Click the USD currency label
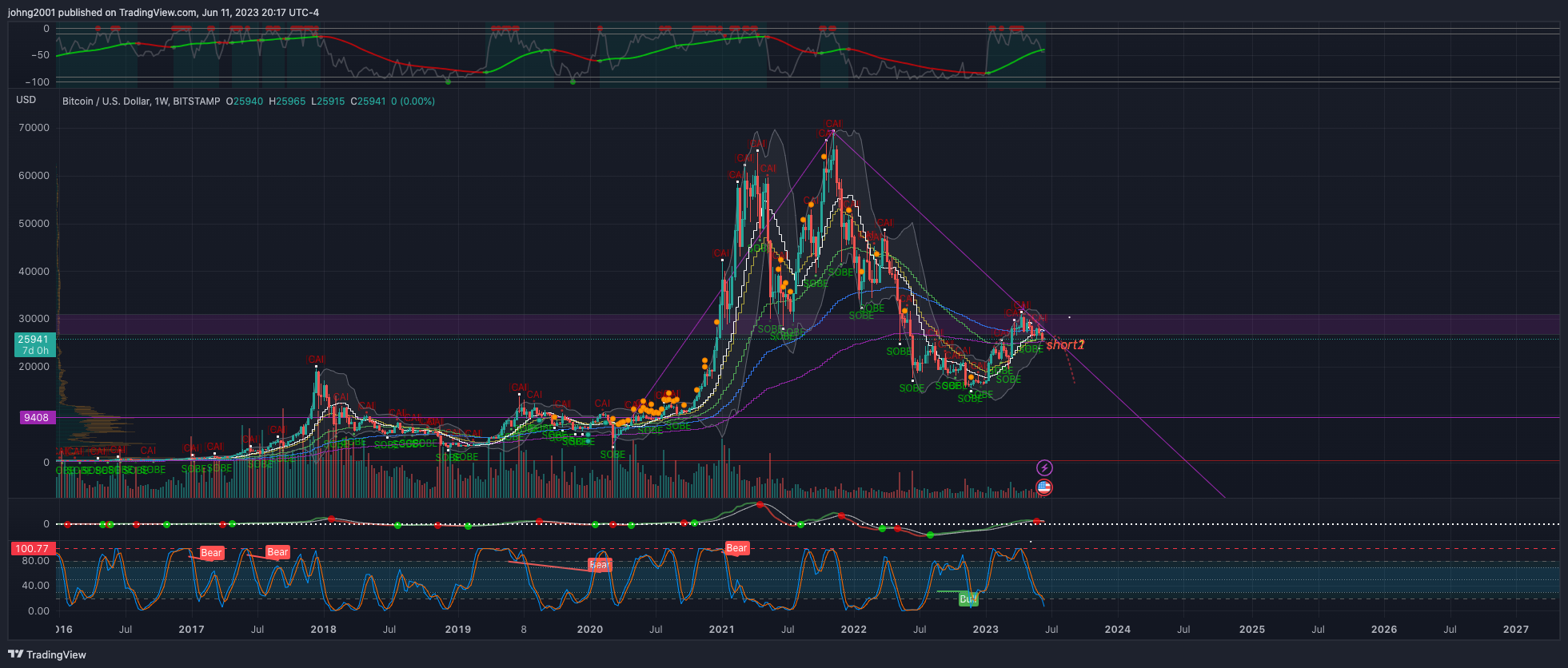The image size is (1568, 668). 26,100
